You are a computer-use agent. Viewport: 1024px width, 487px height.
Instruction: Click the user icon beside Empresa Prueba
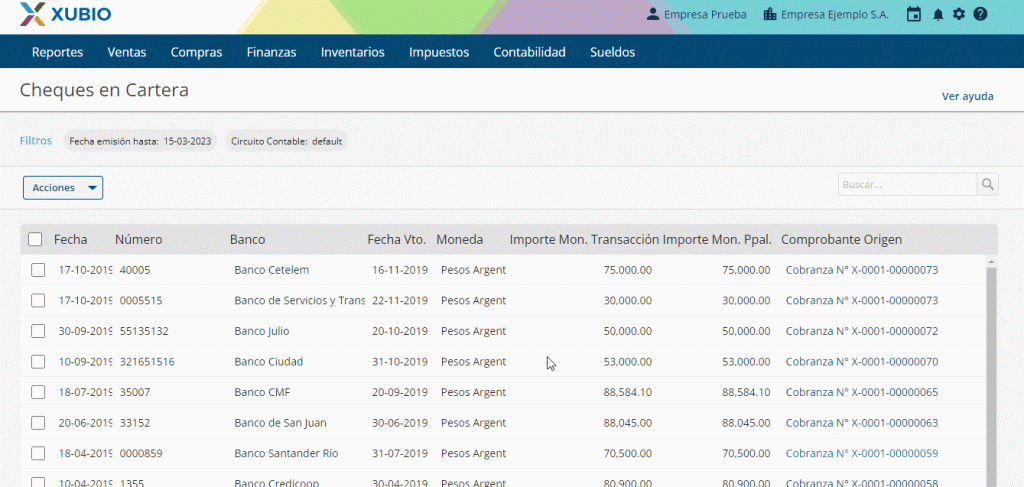652,14
